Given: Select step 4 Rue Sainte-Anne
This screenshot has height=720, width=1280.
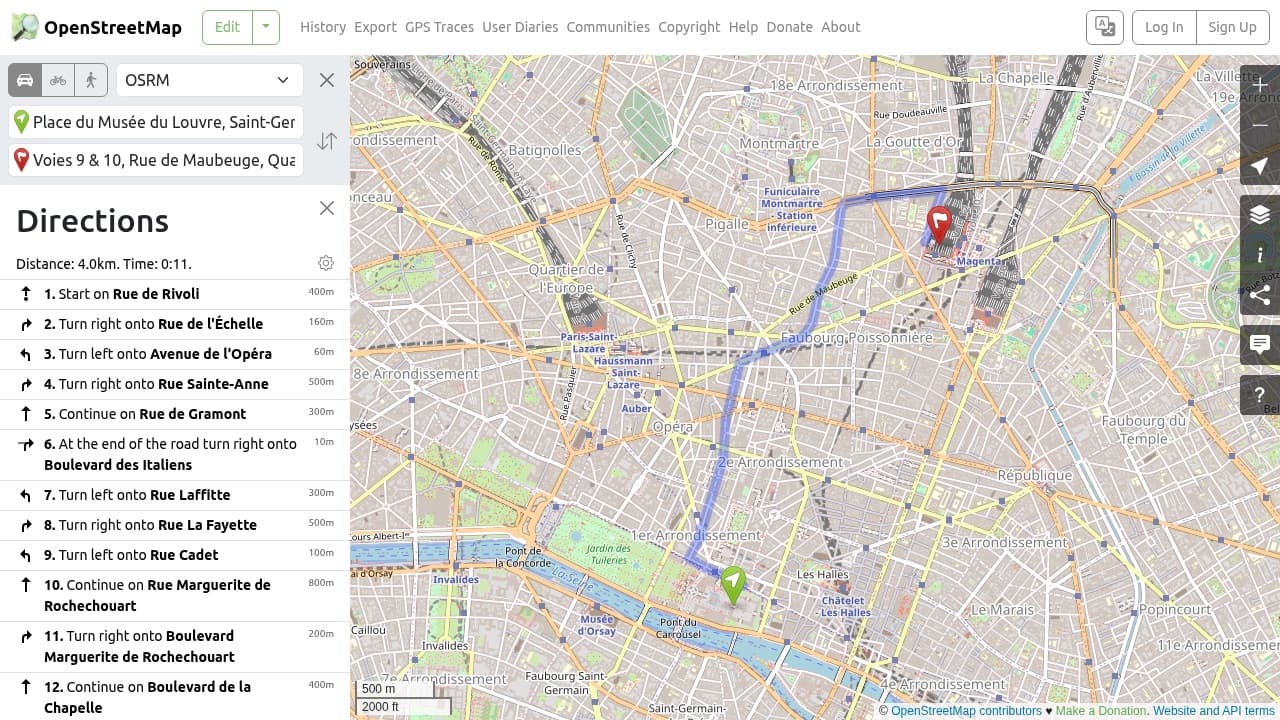Looking at the screenshot, I should pyautogui.click(x=175, y=384).
